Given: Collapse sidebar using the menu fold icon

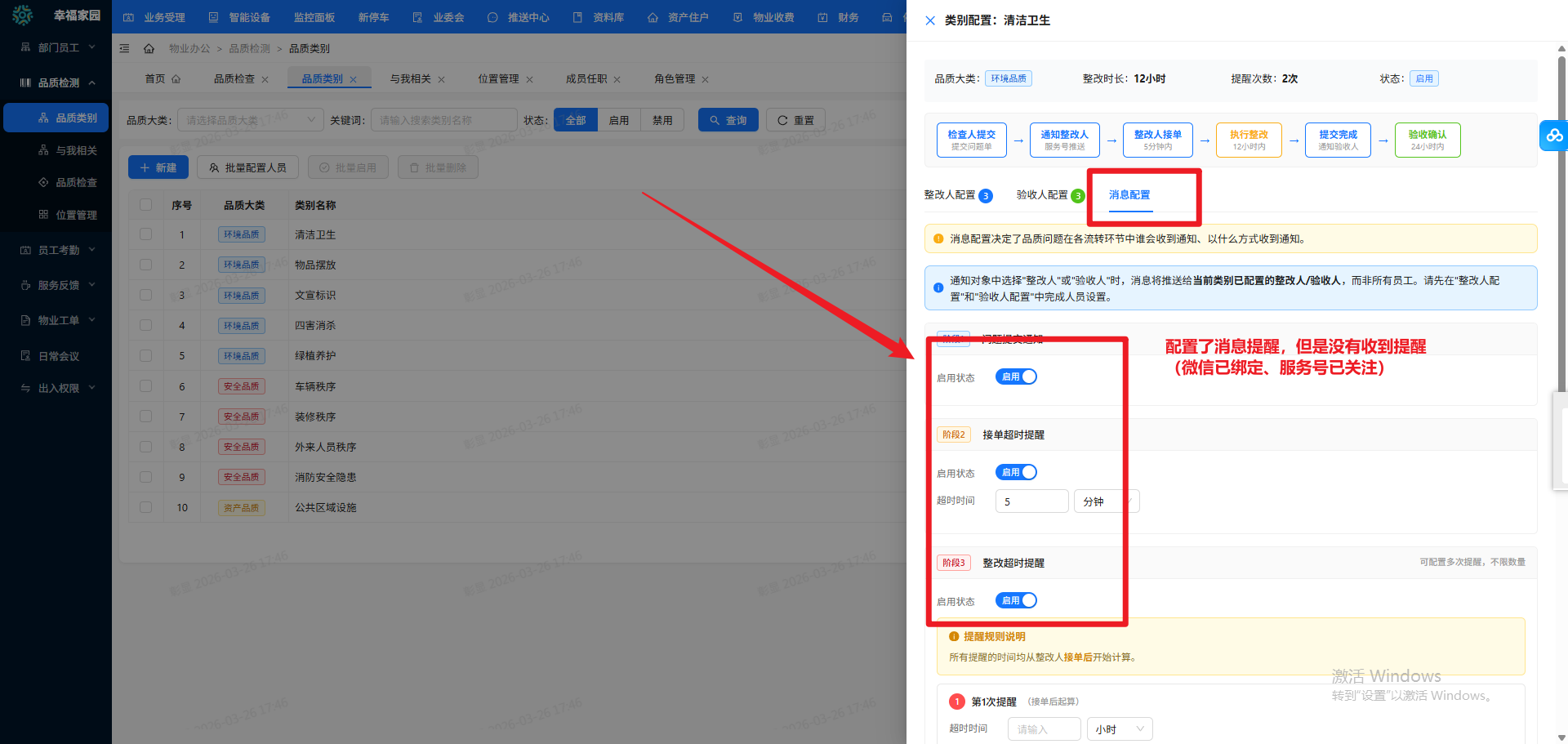Looking at the screenshot, I should pyautogui.click(x=125, y=49).
